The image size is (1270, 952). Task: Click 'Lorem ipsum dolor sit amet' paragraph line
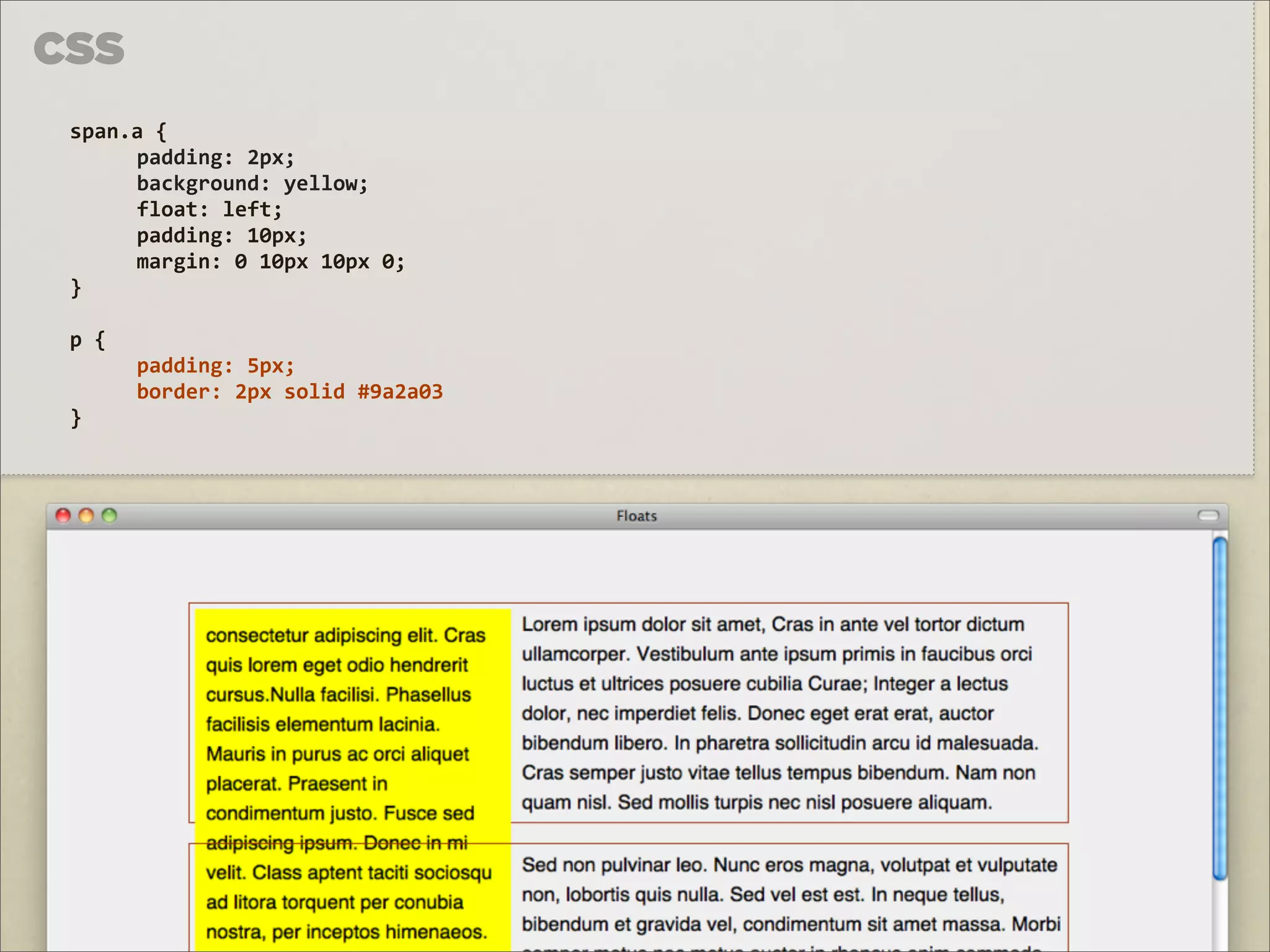pyautogui.click(x=773, y=625)
